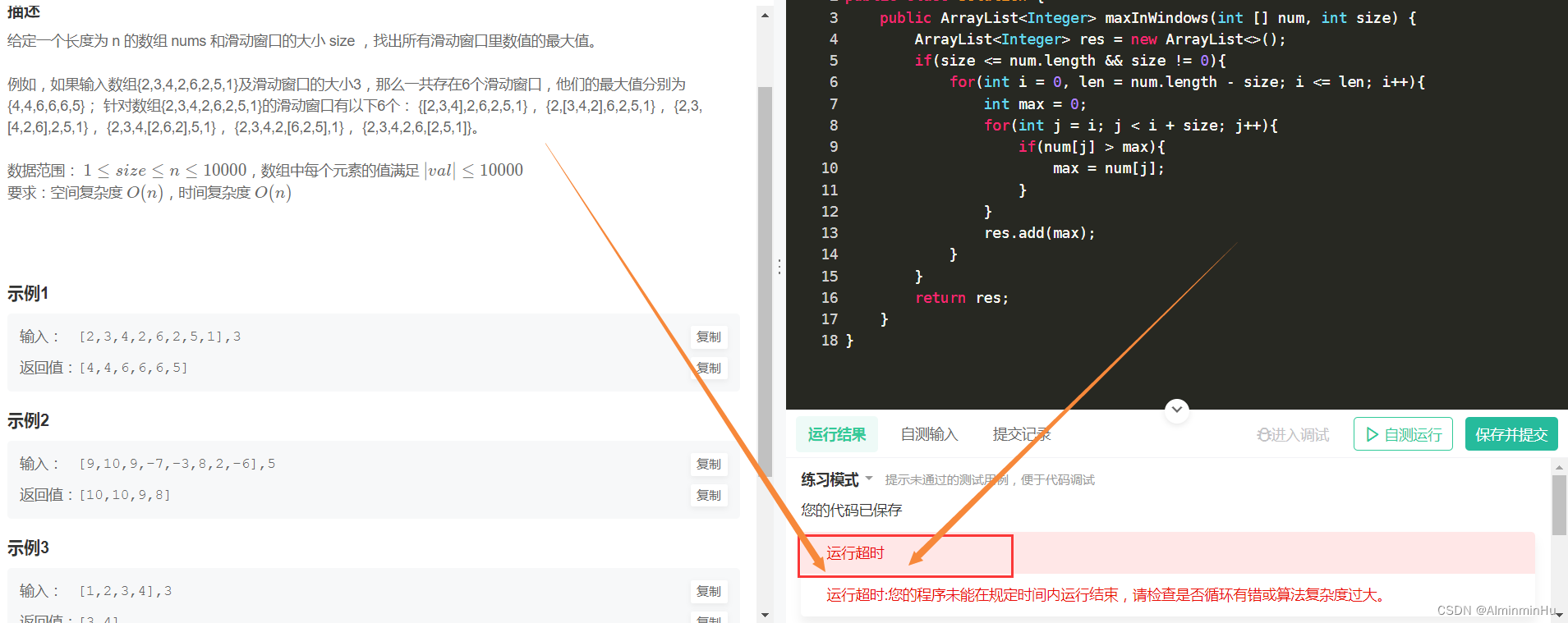Click the description panel scrollbar thumb

[765, 282]
